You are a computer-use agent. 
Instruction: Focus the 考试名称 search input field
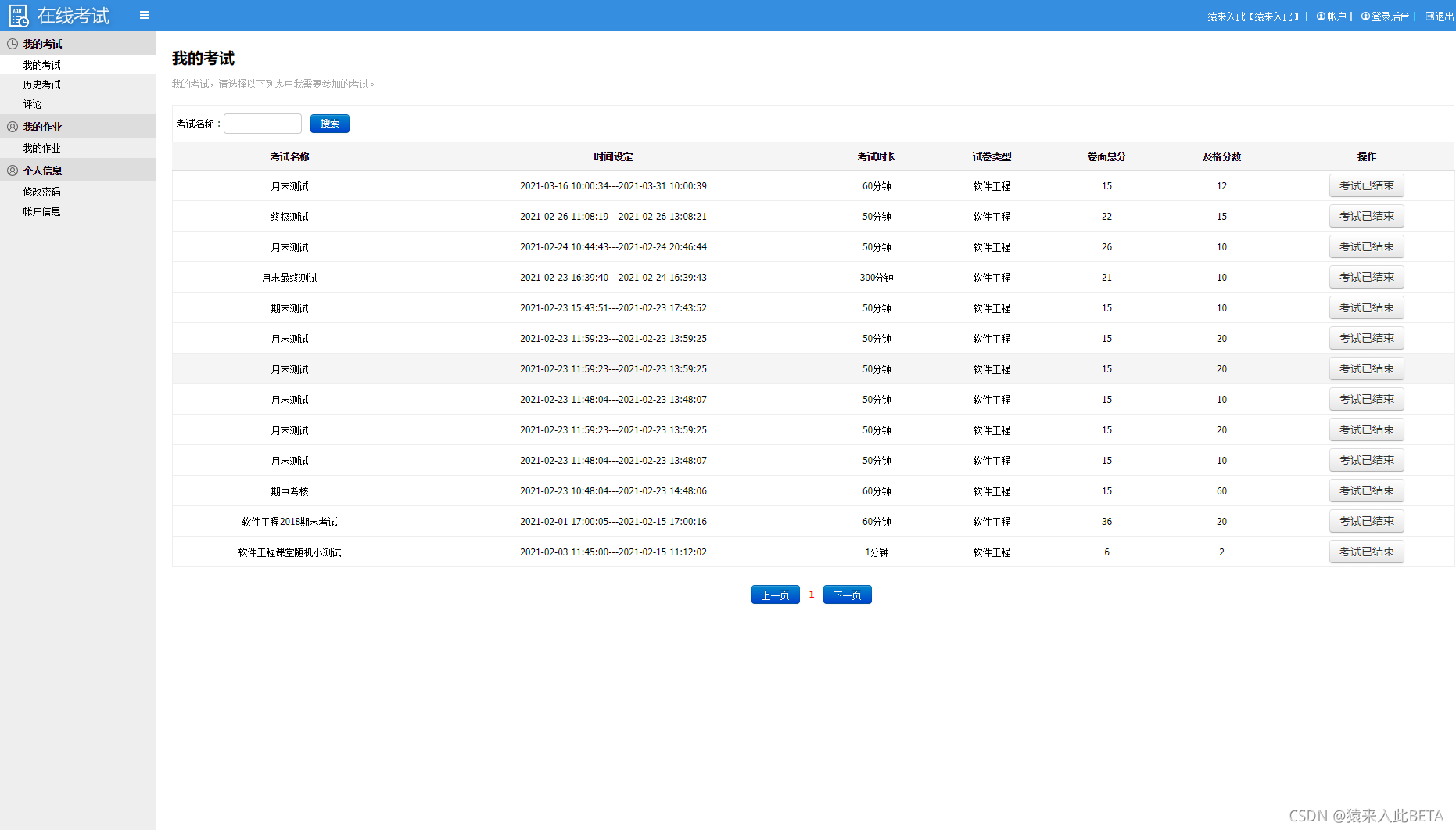coord(263,124)
